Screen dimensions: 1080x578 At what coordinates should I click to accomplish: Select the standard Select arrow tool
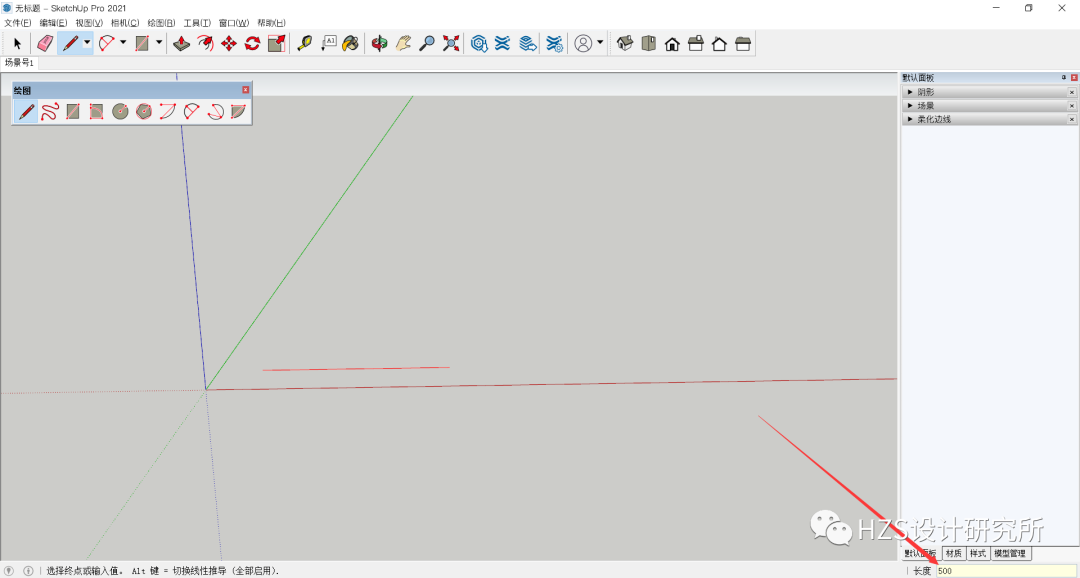[16, 43]
